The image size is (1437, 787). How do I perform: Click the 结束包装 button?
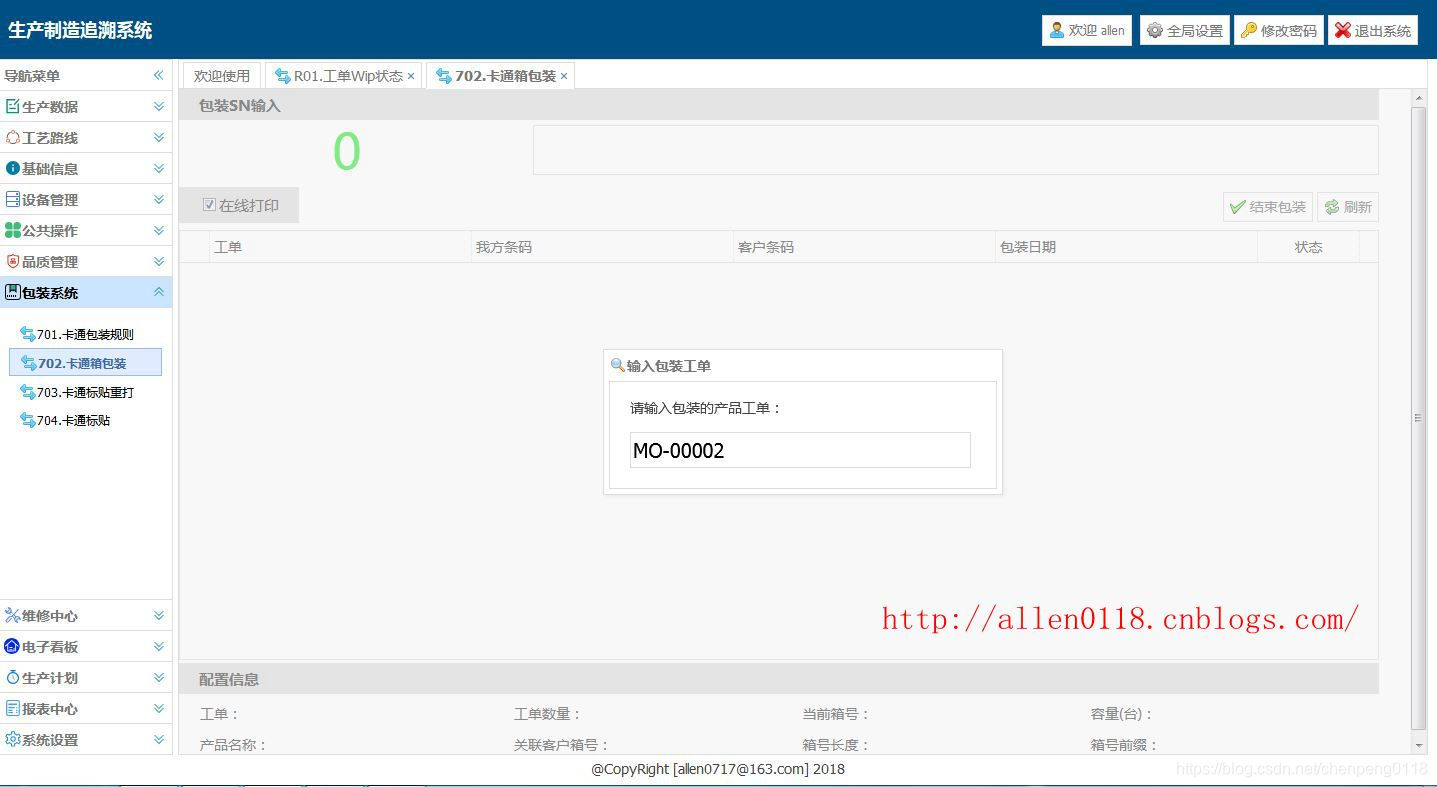click(x=1268, y=207)
